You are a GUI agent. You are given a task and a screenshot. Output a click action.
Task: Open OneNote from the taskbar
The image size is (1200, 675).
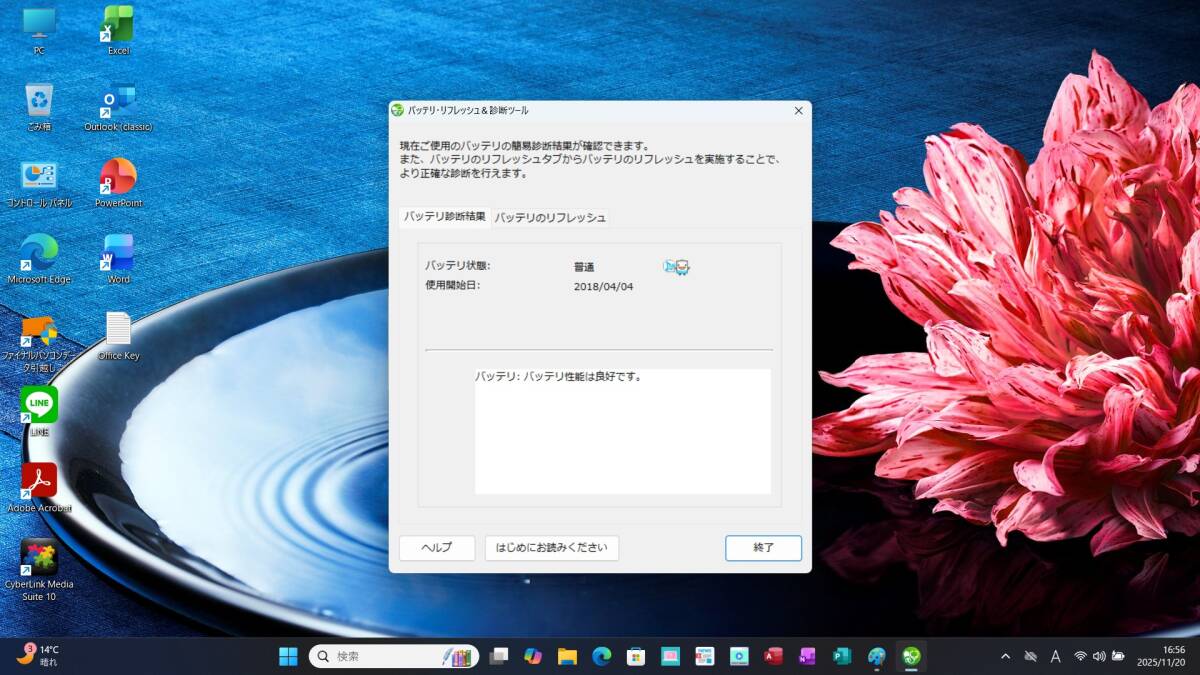pos(807,656)
